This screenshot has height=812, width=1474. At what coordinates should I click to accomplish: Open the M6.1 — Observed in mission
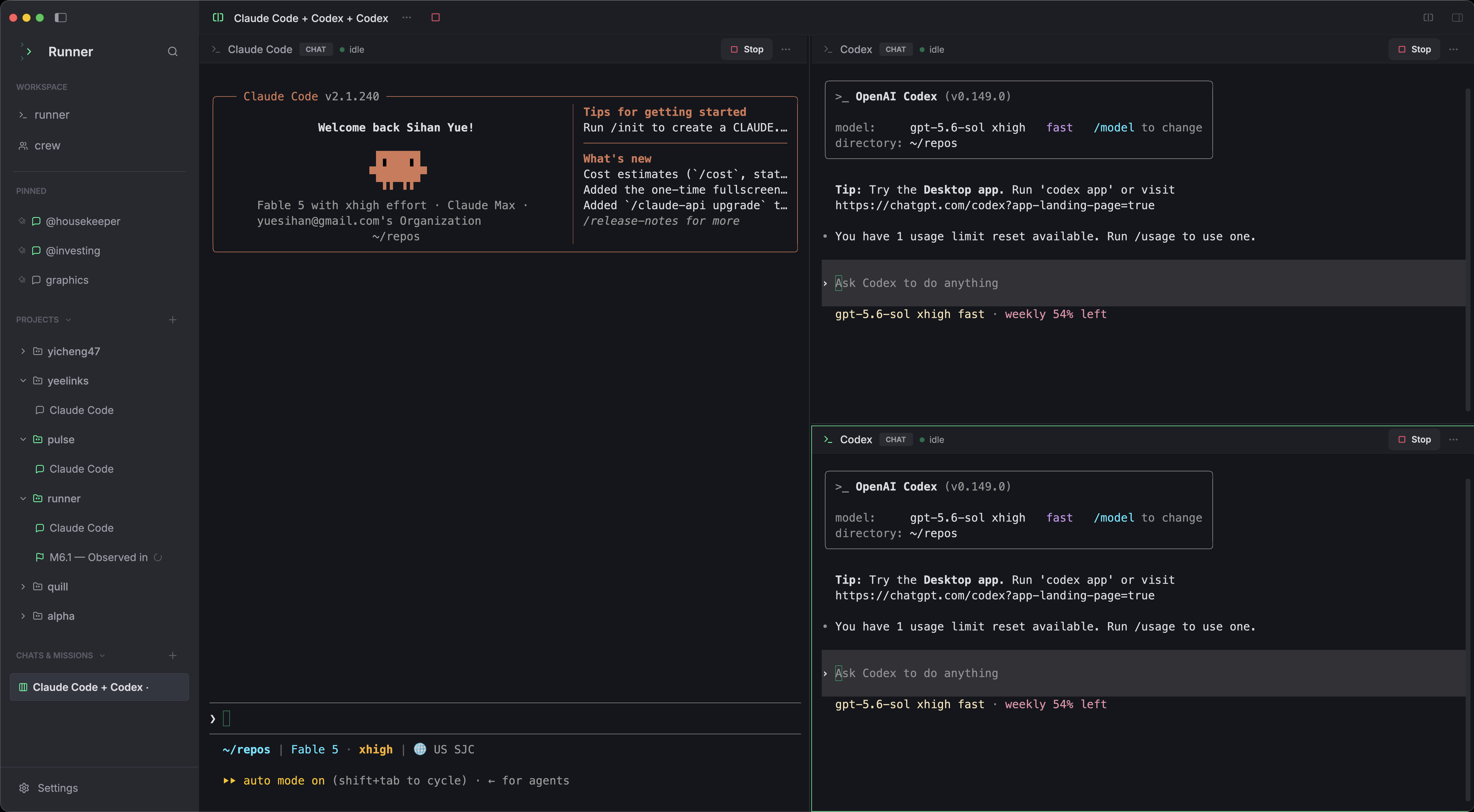coord(99,557)
